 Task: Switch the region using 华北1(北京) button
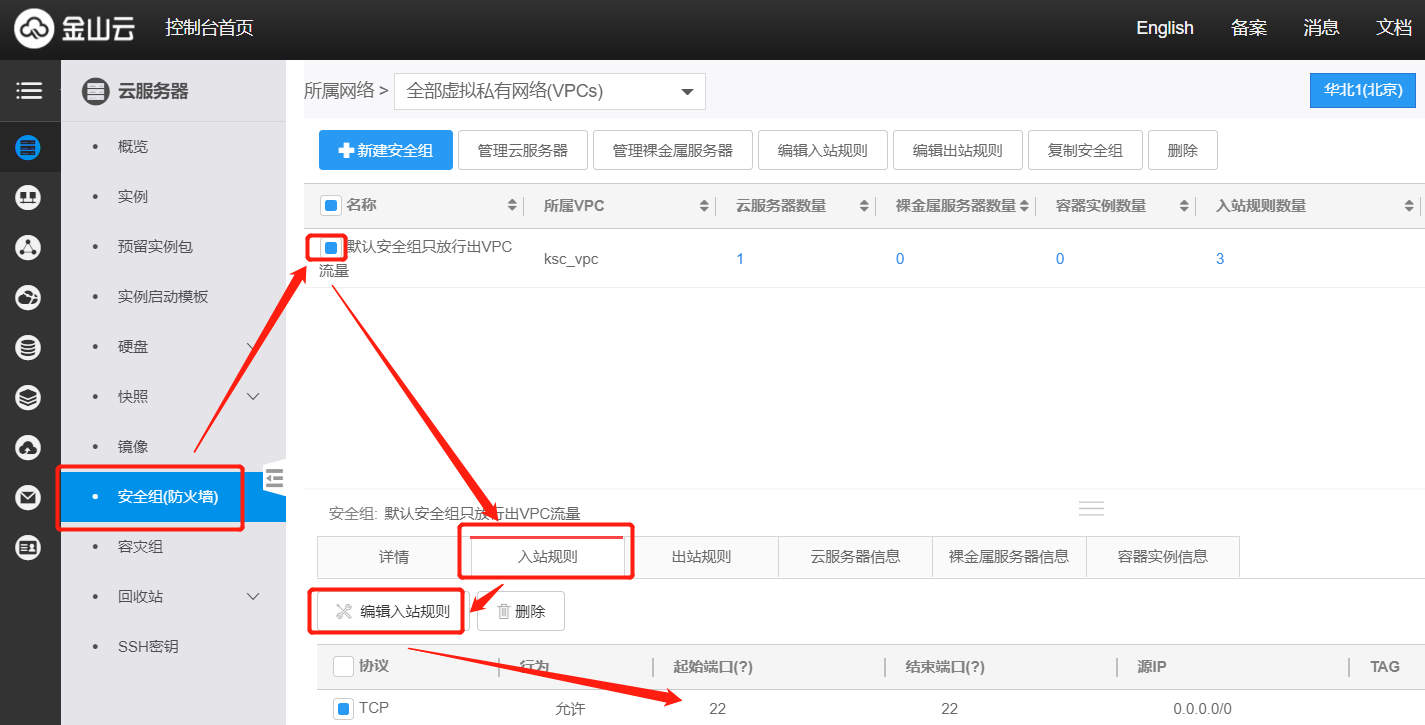[x=1363, y=90]
